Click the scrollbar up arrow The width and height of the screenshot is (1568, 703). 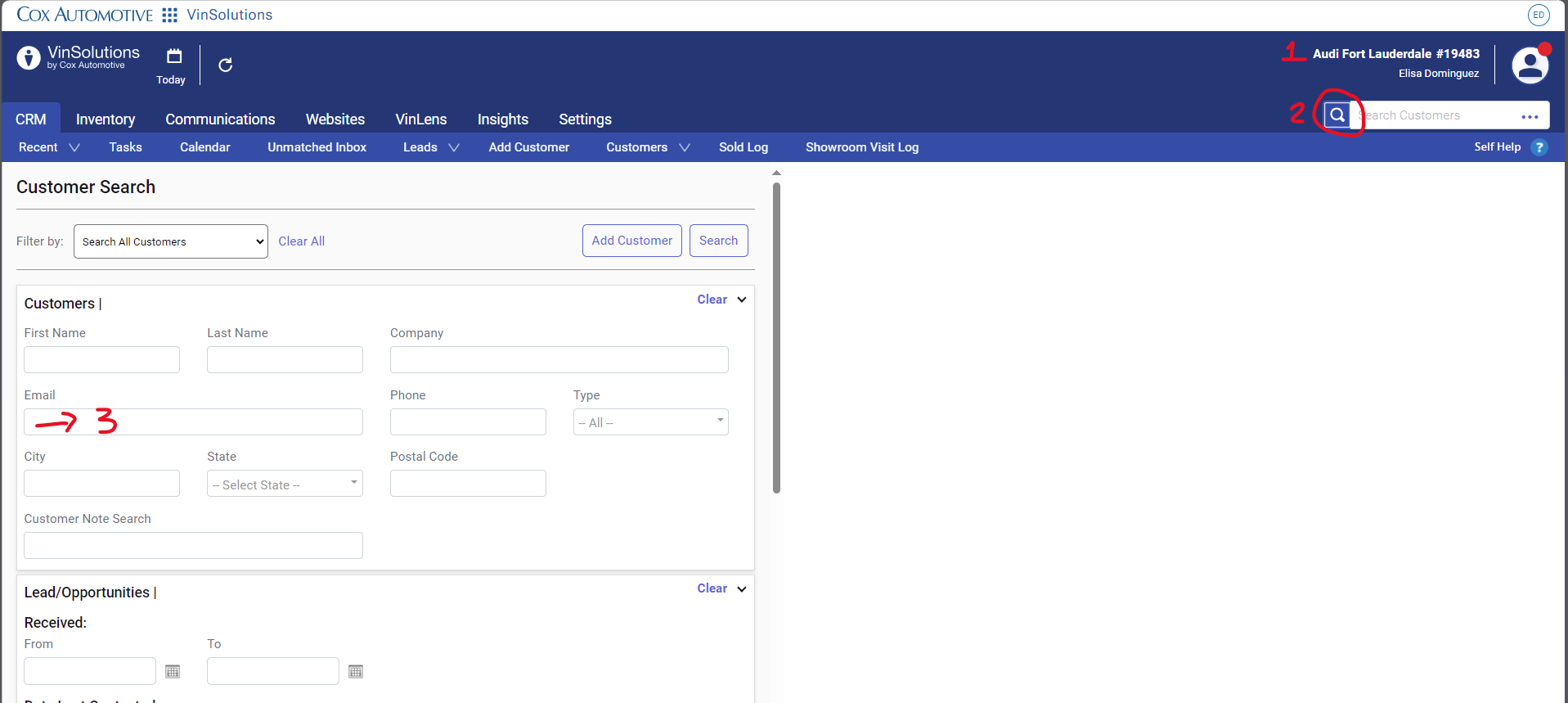click(776, 173)
